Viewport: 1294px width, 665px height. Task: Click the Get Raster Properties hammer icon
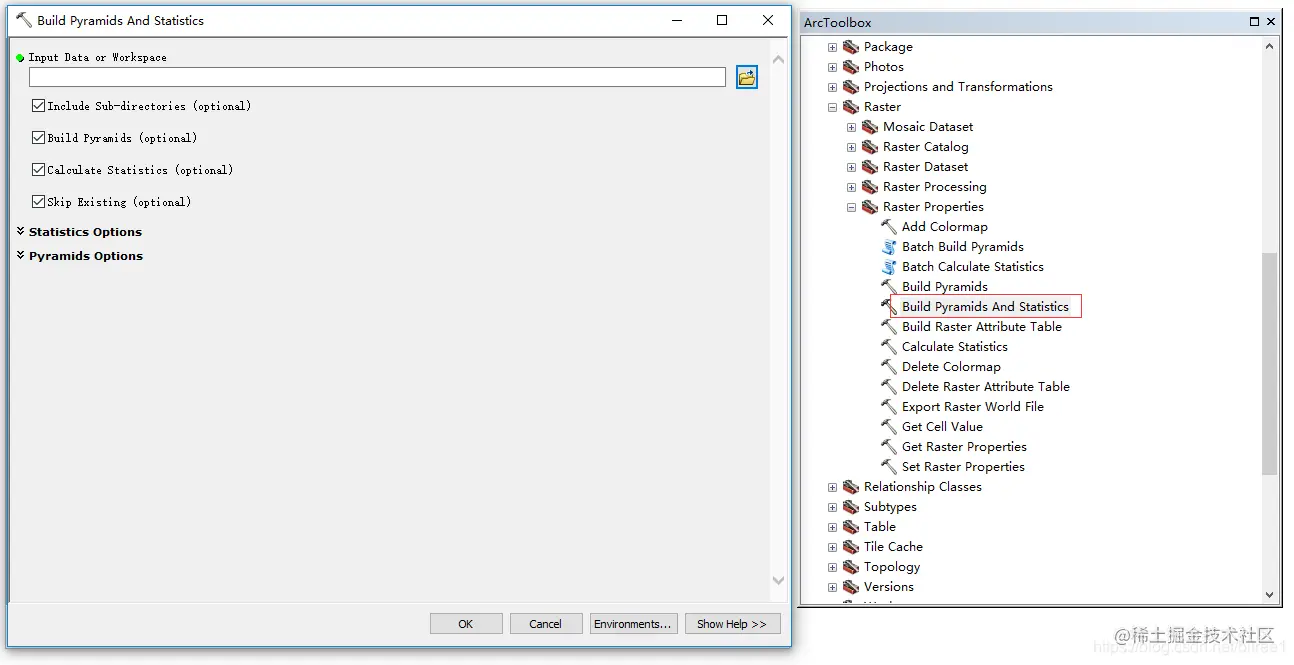tap(889, 447)
